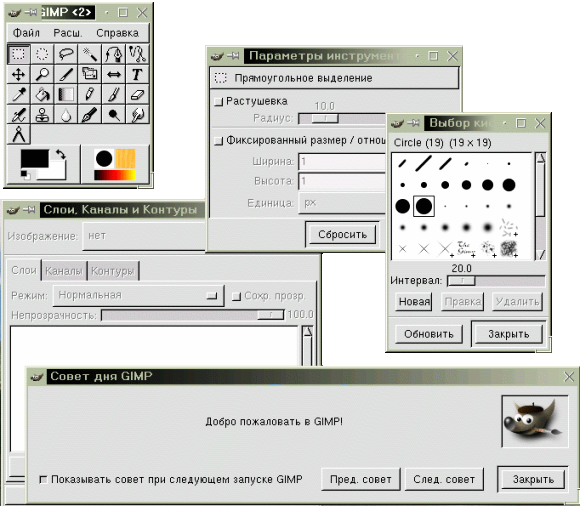Swap foreground and background colors arrow

pos(61,154)
